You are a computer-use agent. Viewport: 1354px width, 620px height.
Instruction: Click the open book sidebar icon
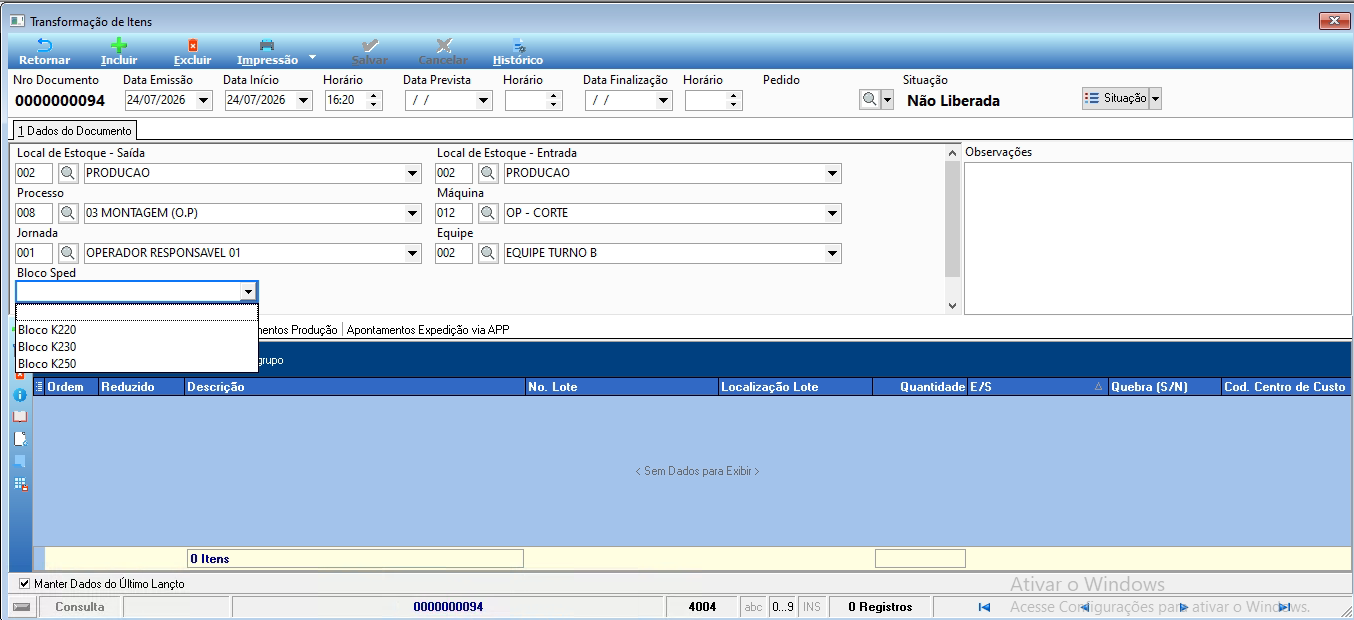[20, 417]
